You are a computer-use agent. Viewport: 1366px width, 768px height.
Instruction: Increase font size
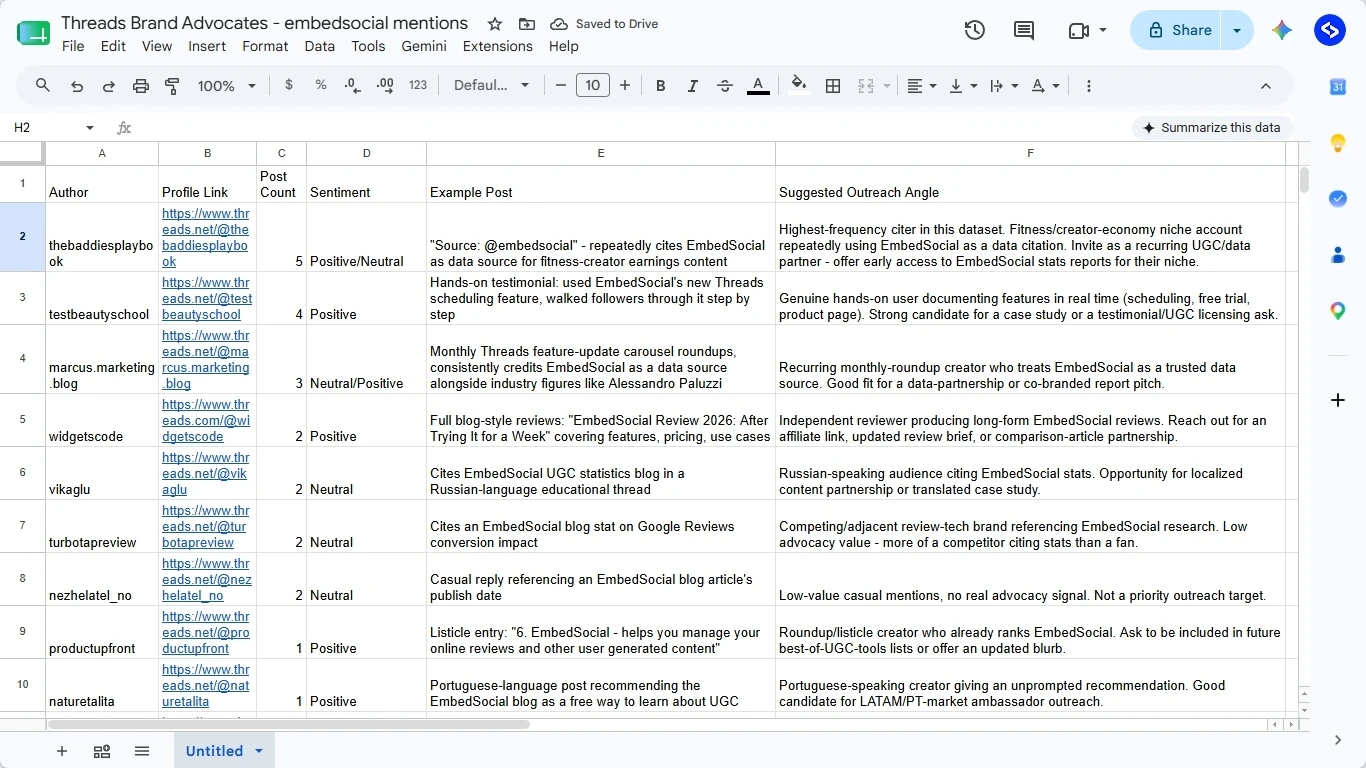pyautogui.click(x=625, y=86)
